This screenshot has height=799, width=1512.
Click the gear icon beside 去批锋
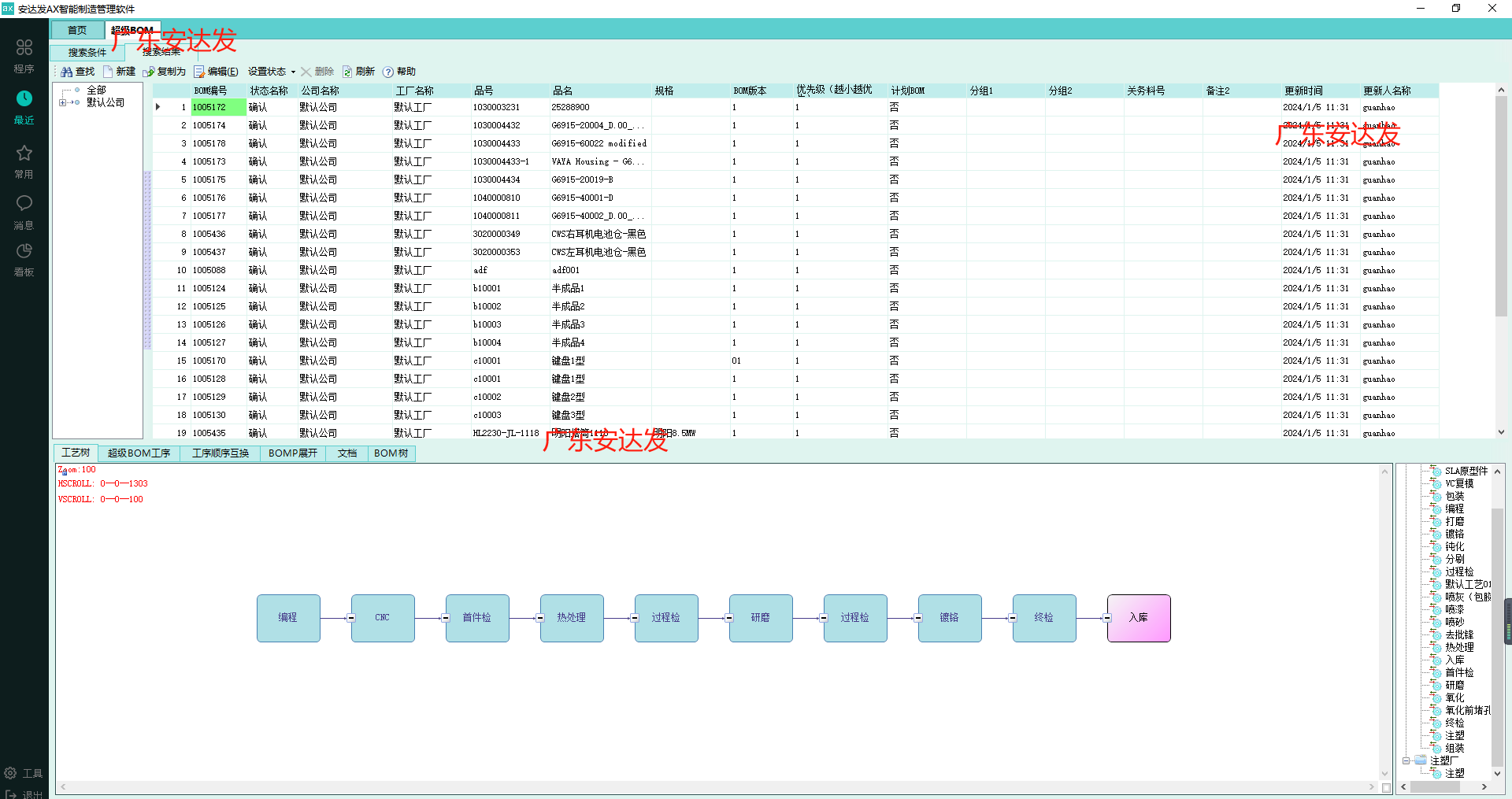pos(1436,635)
